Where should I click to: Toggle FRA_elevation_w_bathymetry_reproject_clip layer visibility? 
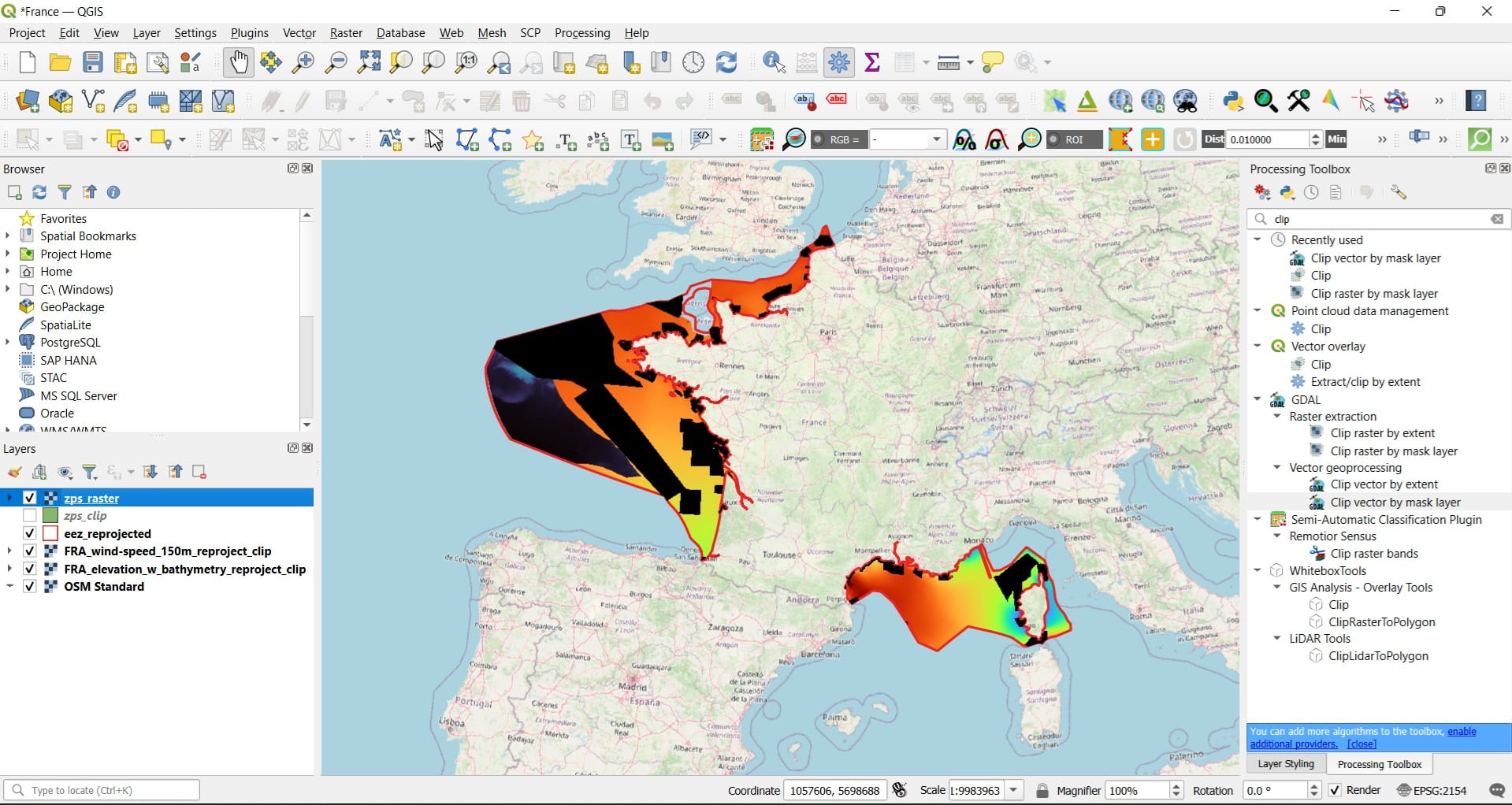click(30, 569)
